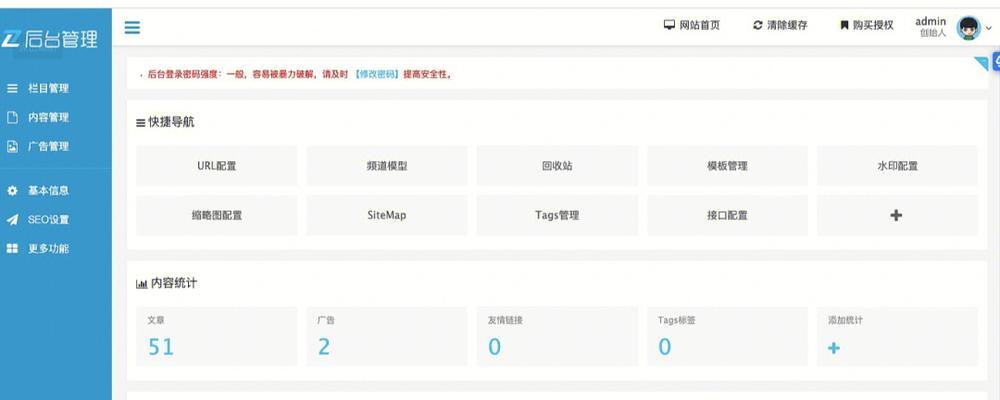Image resolution: width=1000 pixels, height=400 pixels.
Task: Toggle sidebar with the hamburger menu icon
Action: 132,27
